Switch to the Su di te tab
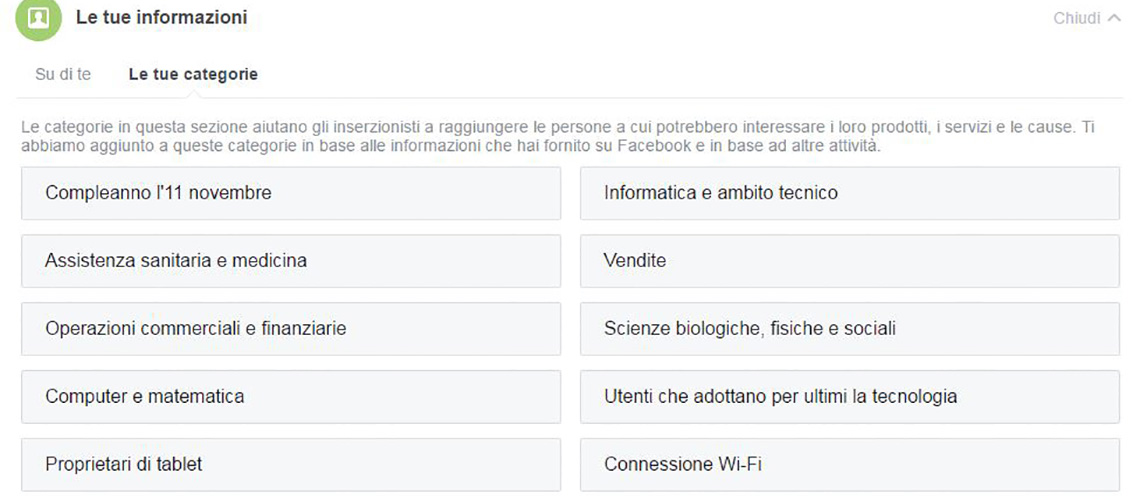This screenshot has width=1140, height=496. pyautogui.click(x=63, y=74)
